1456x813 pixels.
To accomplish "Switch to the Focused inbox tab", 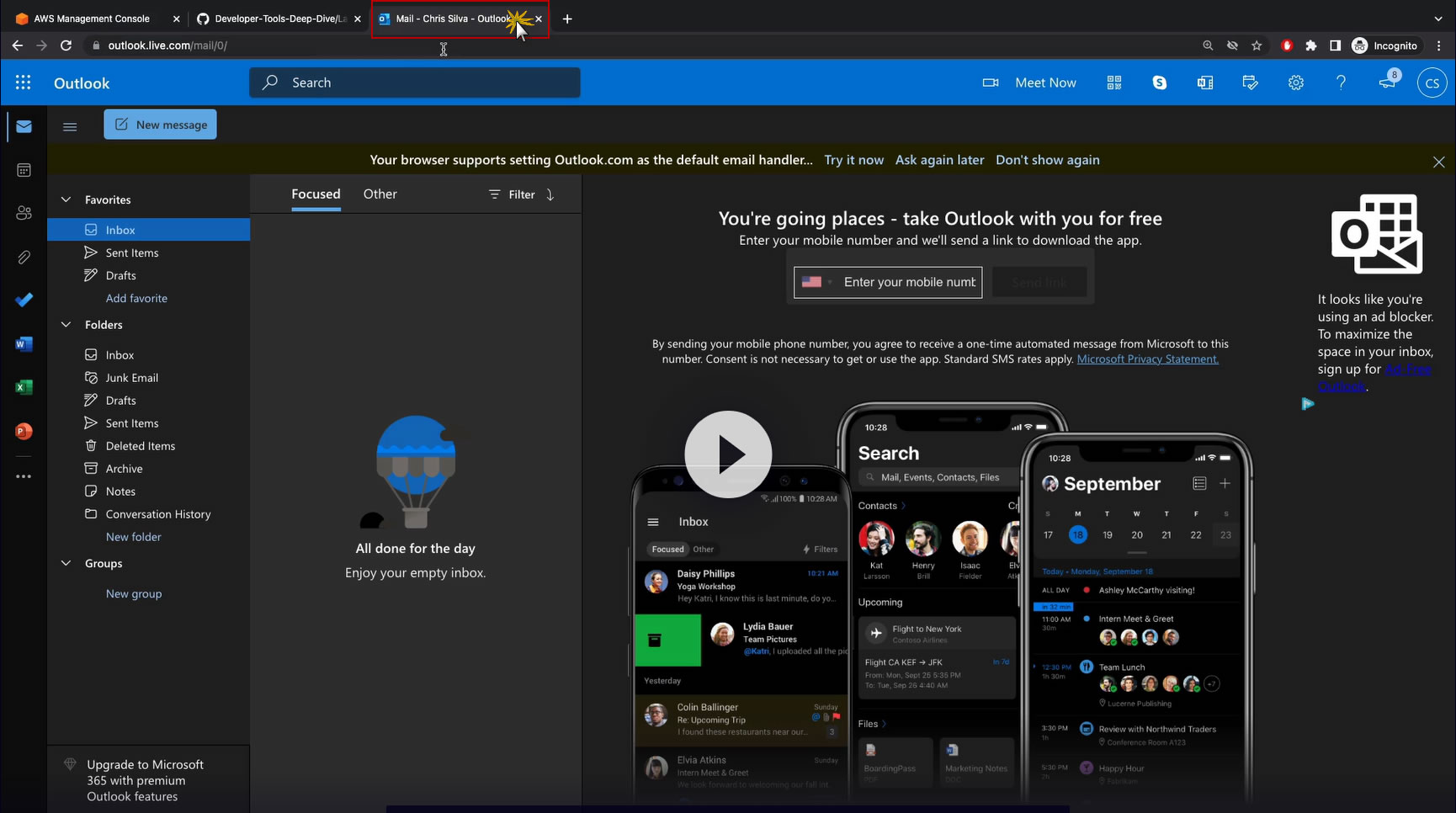I will 316,194.
